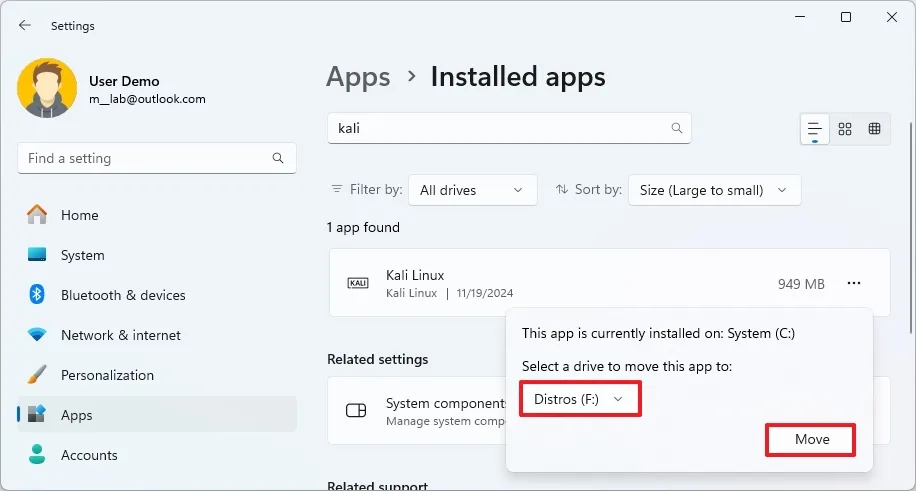Click the Accounts person icon

click(37, 454)
